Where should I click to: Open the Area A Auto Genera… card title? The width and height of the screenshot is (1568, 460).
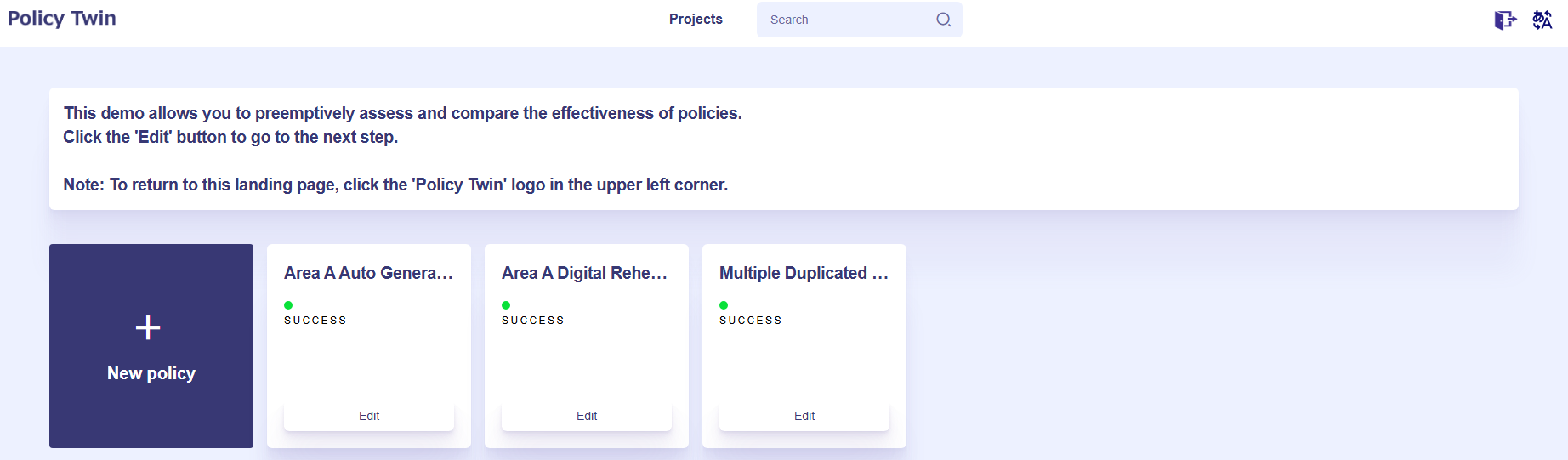(x=368, y=273)
